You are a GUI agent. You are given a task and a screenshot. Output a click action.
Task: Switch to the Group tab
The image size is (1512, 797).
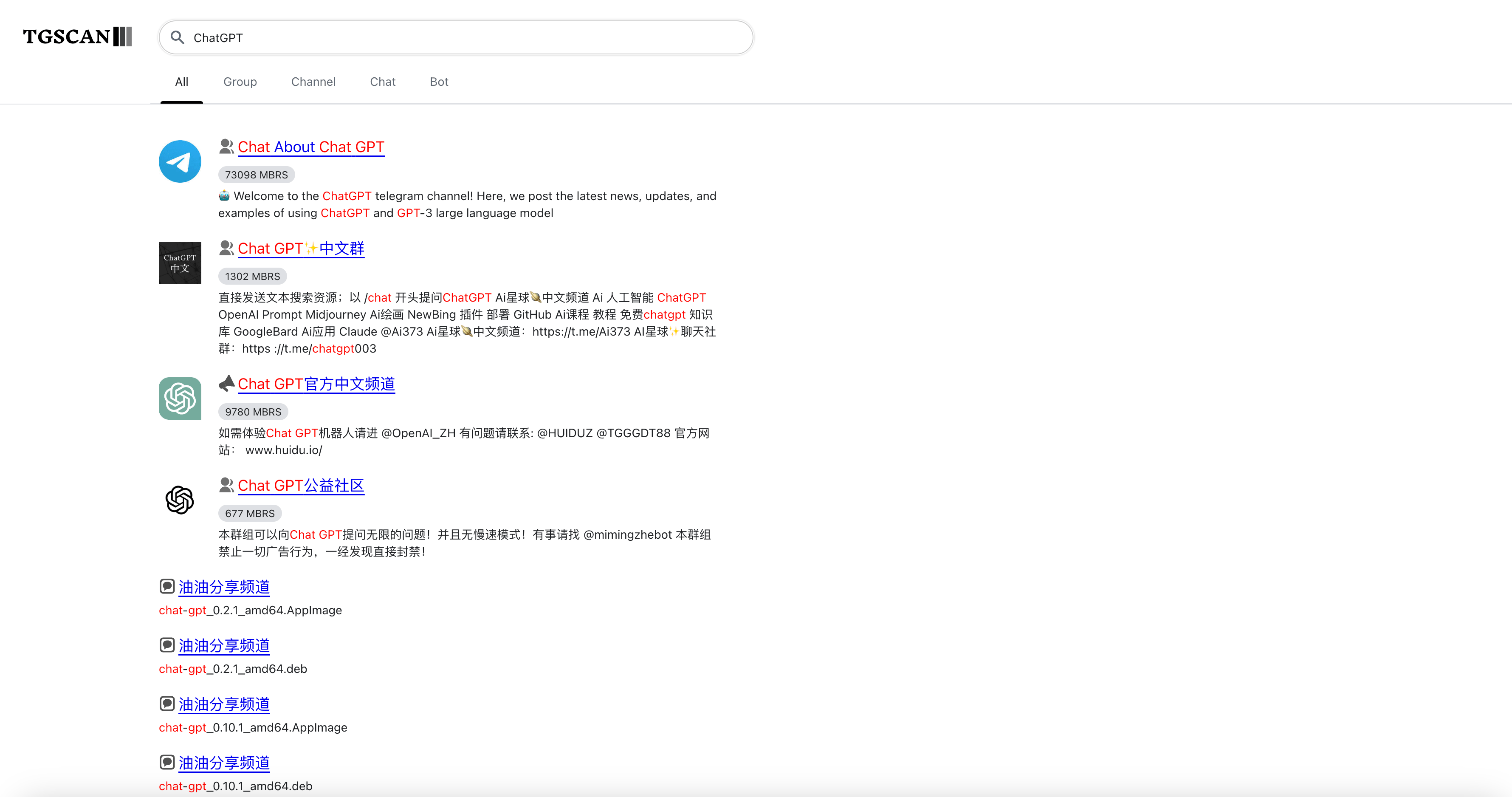tap(240, 82)
